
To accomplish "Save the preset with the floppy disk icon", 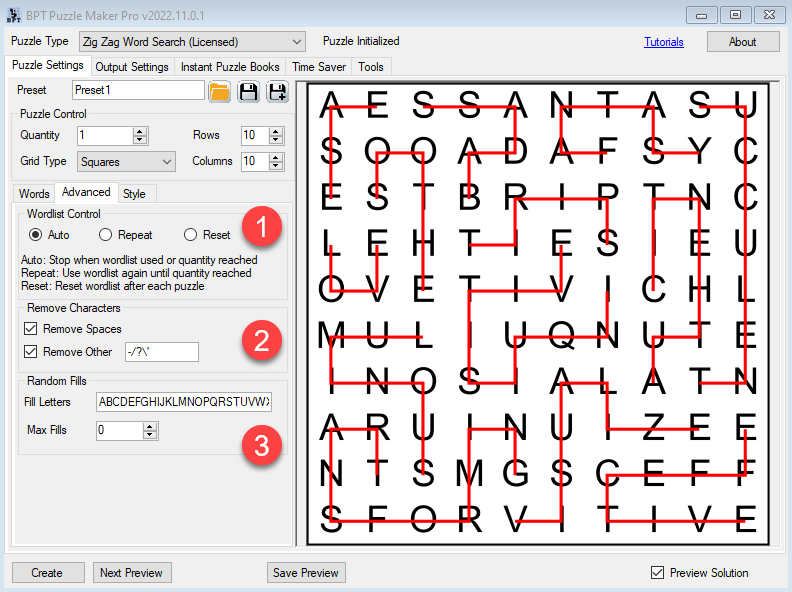I will (x=248, y=91).
